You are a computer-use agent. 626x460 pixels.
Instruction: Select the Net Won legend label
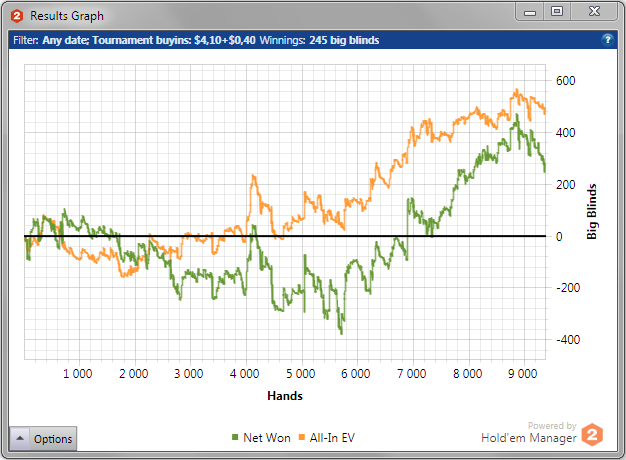click(x=267, y=438)
